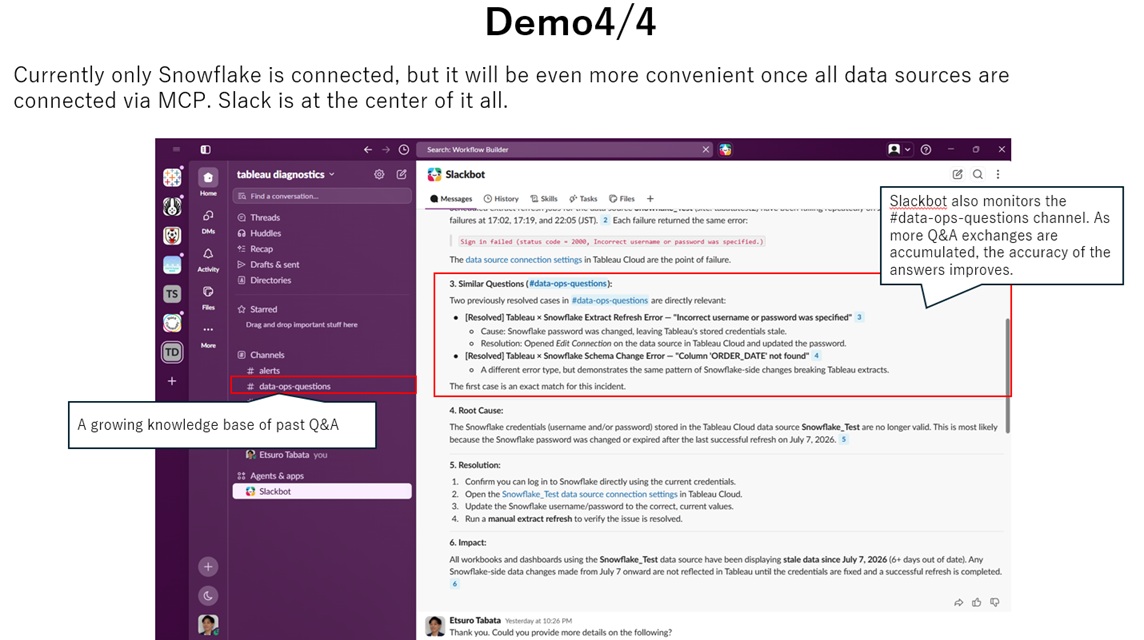This screenshot has height=640, width=1144.
Task: Toggle the sidebar panel icon
Action: [206, 150]
